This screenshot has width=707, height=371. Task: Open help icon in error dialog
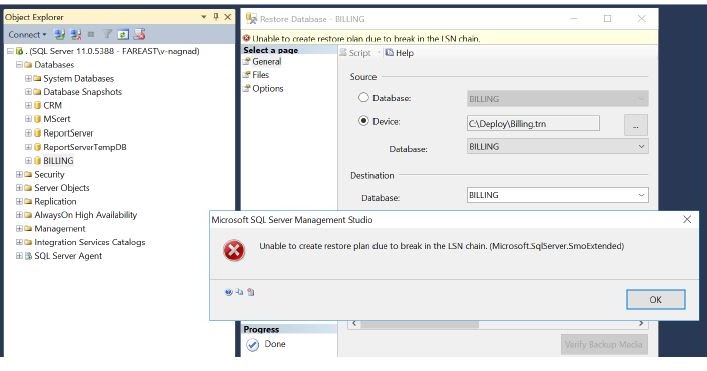point(228,292)
